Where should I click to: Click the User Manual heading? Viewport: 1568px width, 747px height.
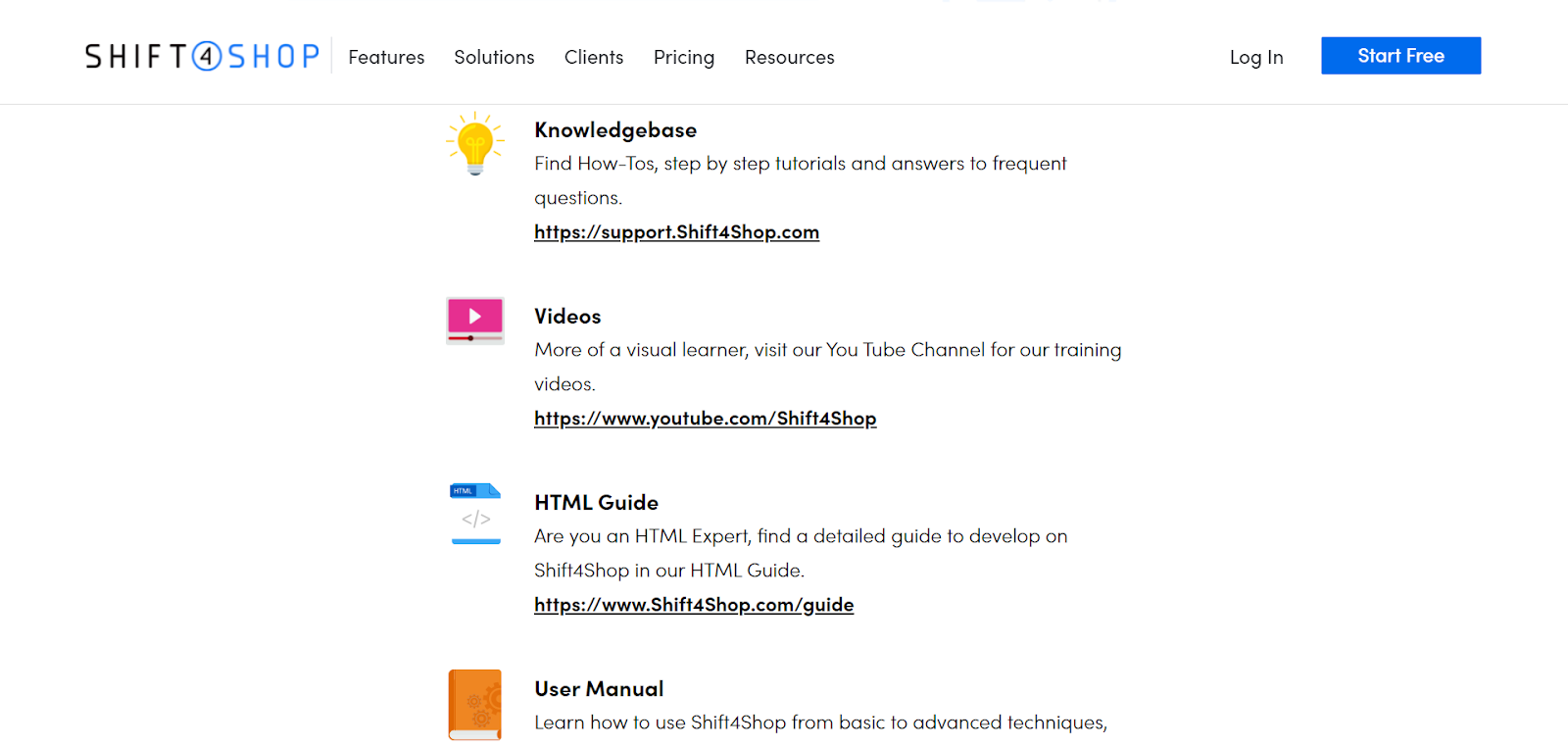[599, 689]
